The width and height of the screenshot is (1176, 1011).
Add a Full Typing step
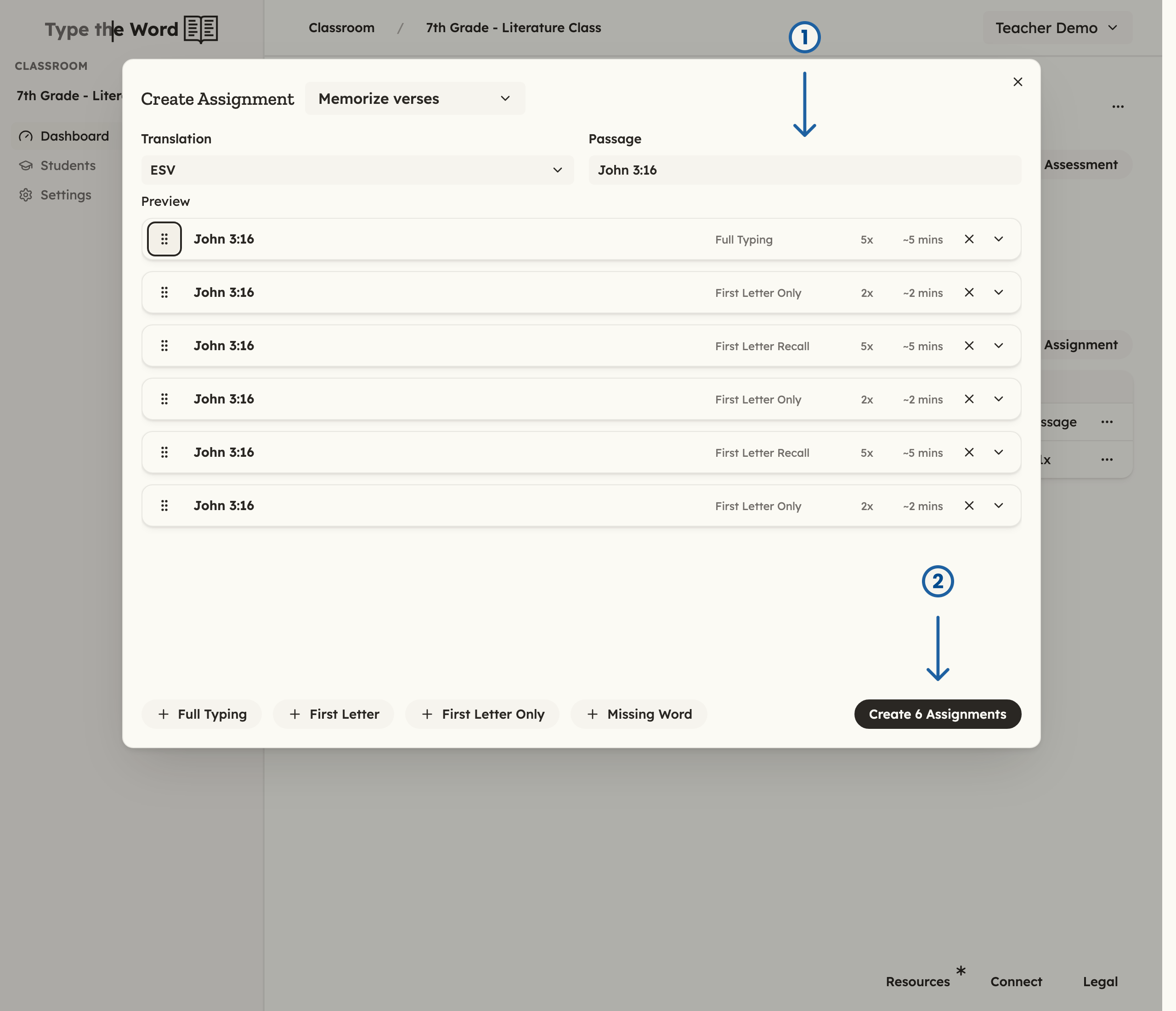tap(202, 714)
